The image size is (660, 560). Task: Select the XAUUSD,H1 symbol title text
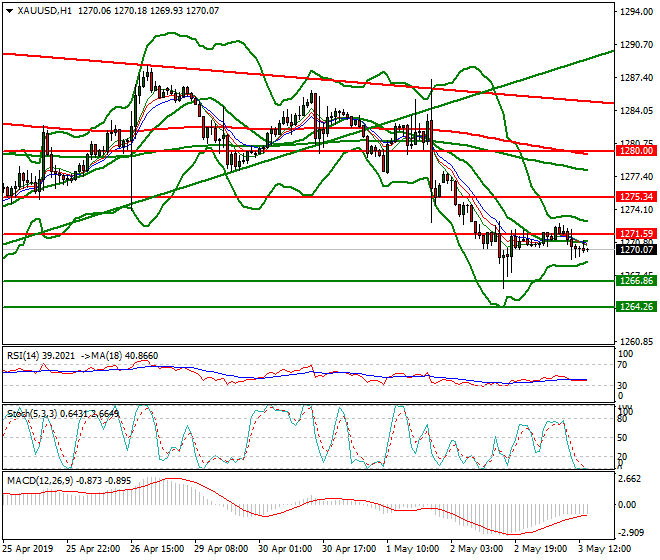(x=45, y=11)
